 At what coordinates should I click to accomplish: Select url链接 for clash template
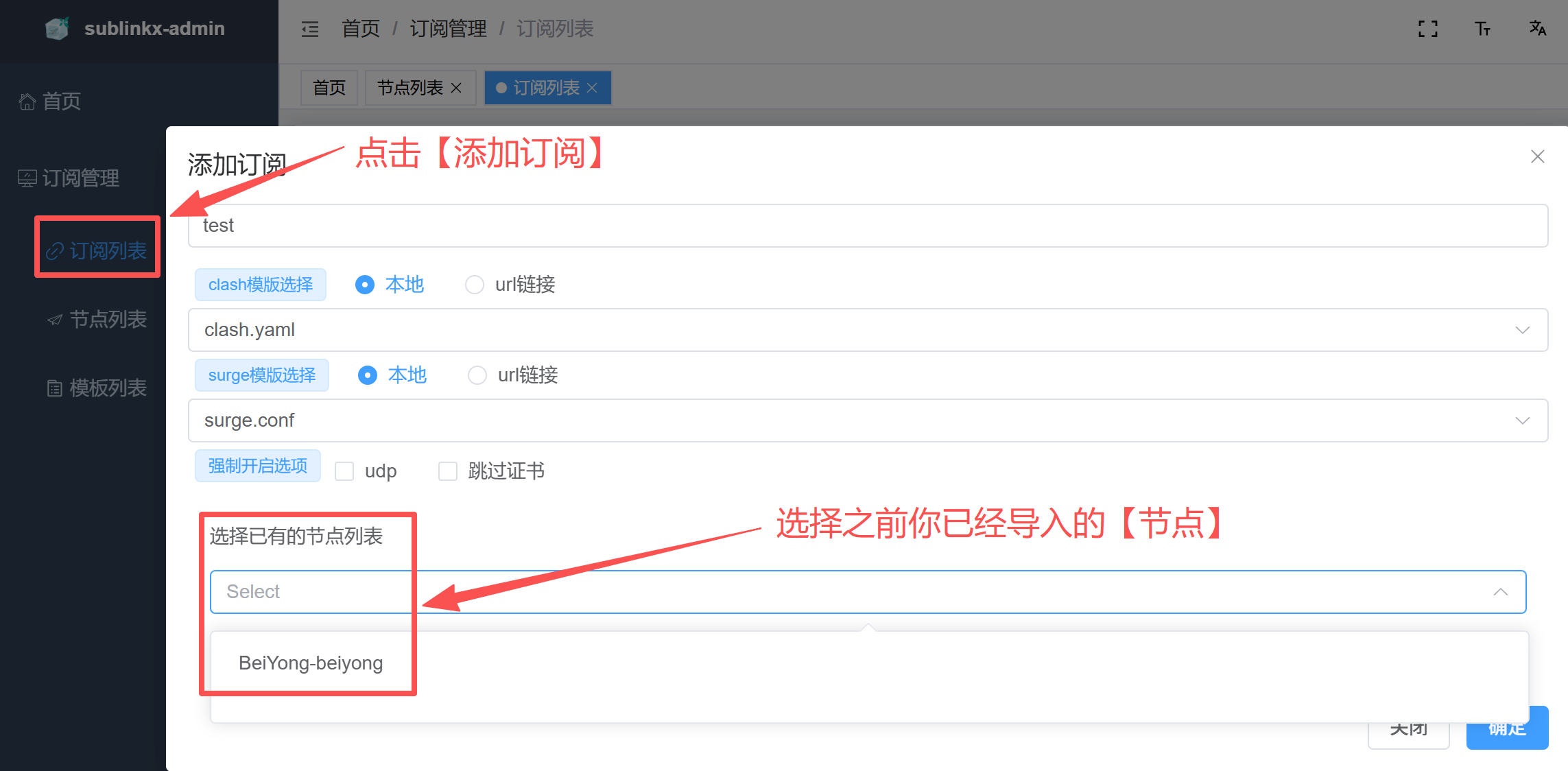point(474,285)
